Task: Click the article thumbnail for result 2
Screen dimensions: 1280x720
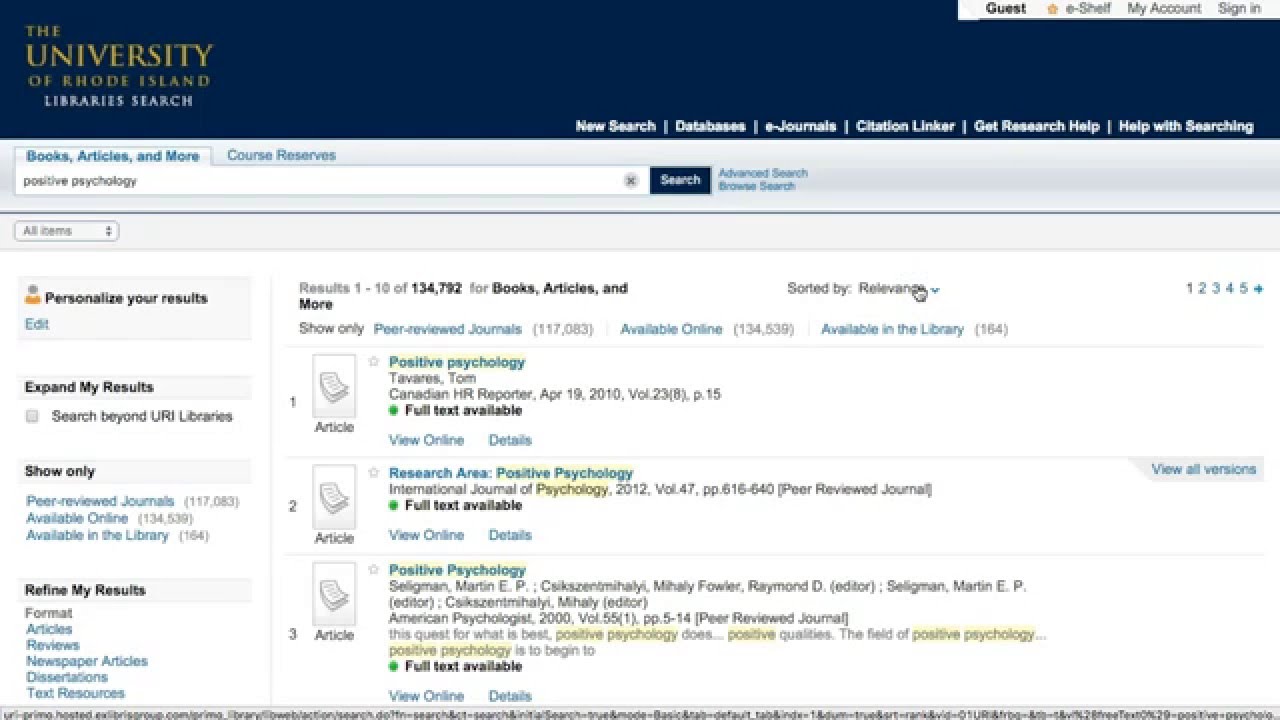Action: pos(334,497)
